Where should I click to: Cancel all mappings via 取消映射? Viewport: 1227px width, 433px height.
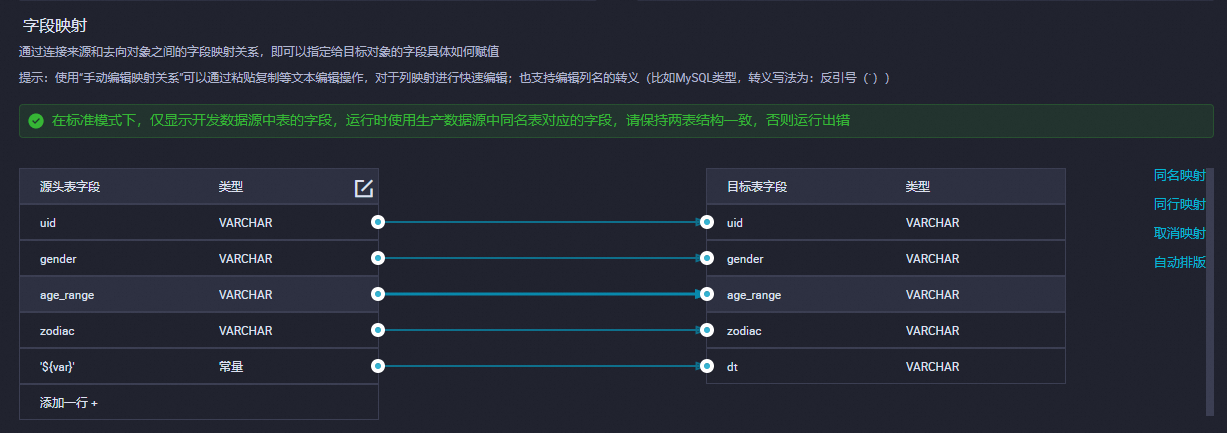point(1179,233)
